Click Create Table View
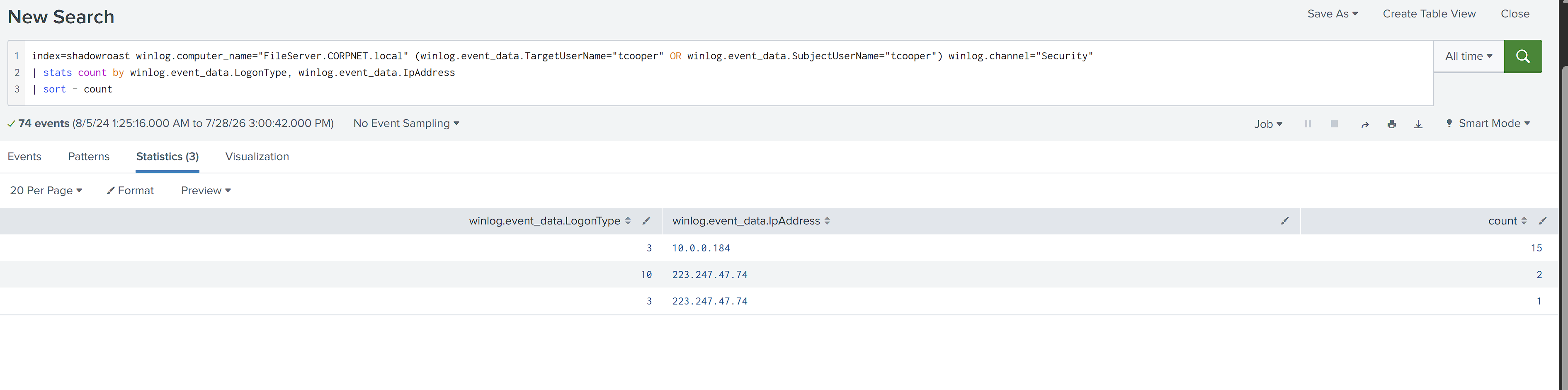The height and width of the screenshot is (390, 1568). pos(1429,14)
